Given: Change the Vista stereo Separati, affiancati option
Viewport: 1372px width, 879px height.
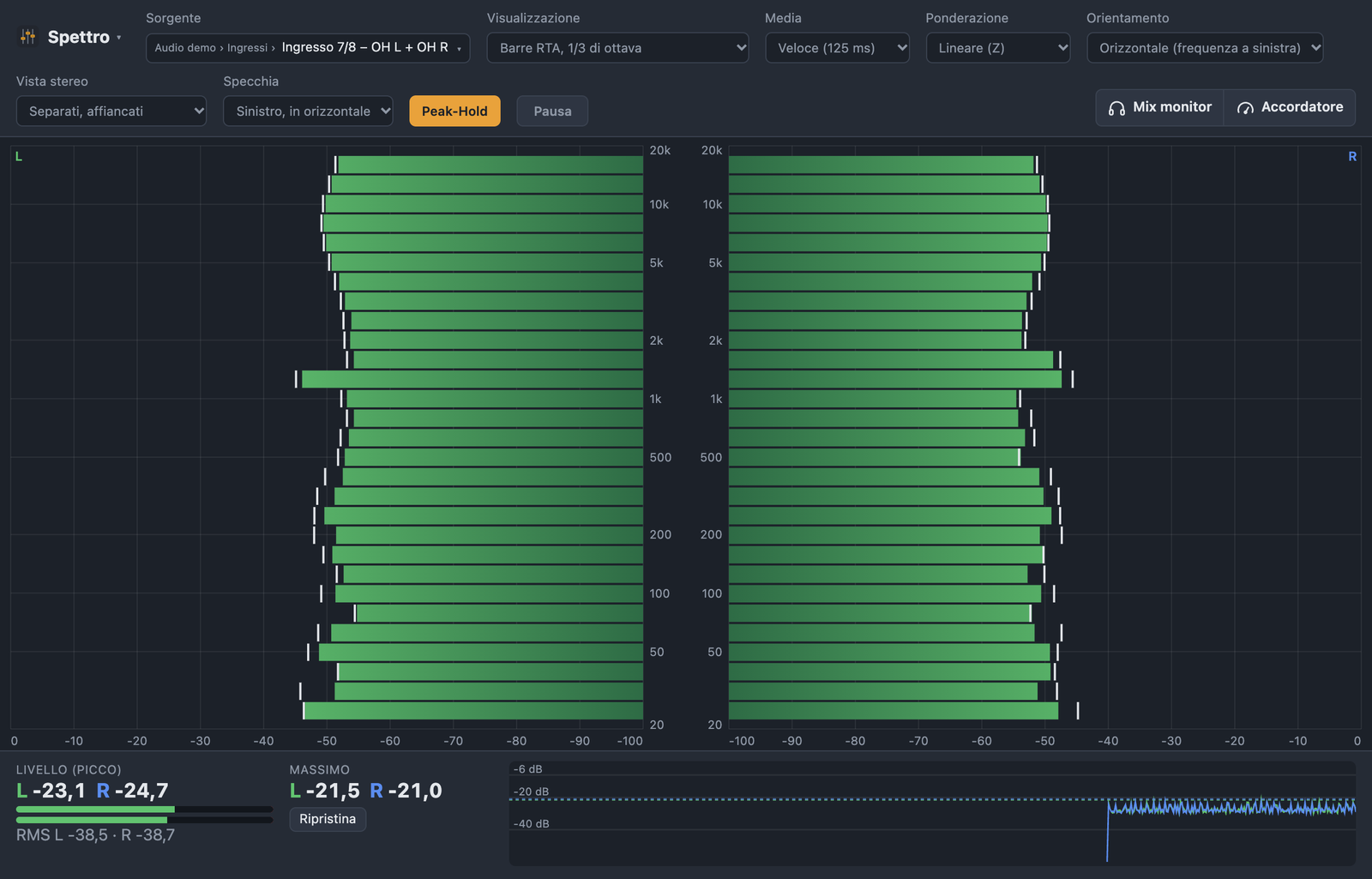Looking at the screenshot, I should point(111,111).
